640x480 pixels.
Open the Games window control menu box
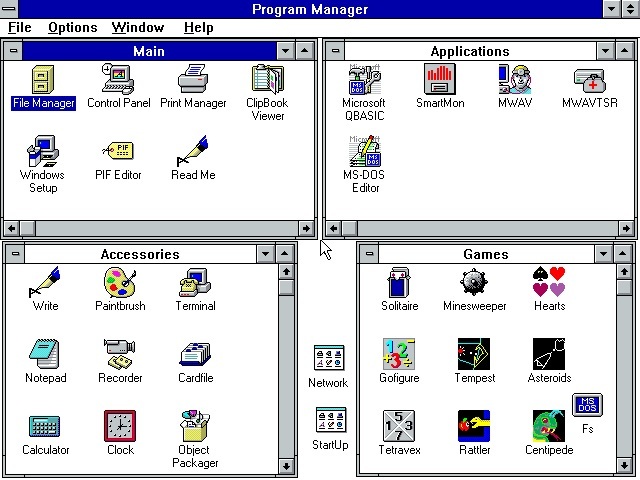pos(369,254)
